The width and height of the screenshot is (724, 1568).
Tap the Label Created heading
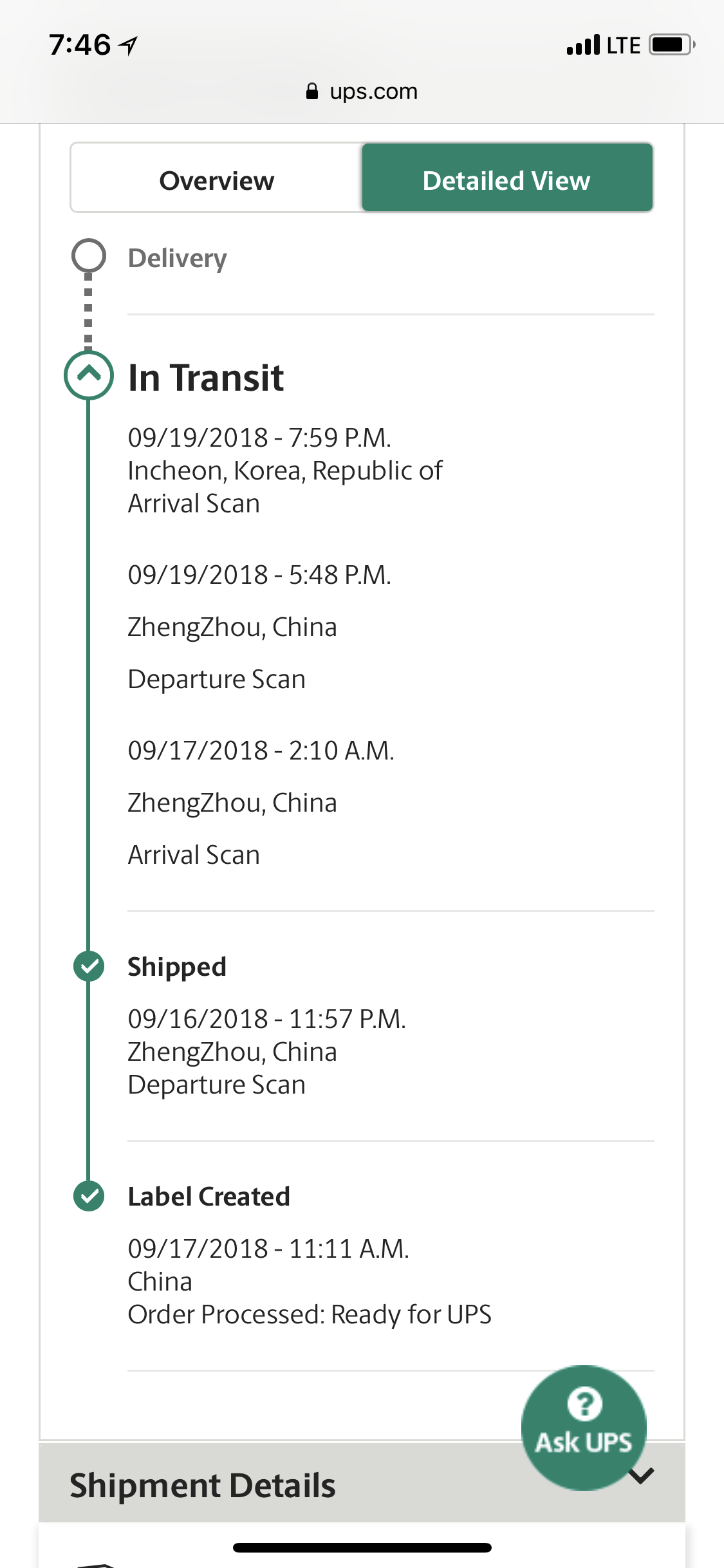point(209,1197)
